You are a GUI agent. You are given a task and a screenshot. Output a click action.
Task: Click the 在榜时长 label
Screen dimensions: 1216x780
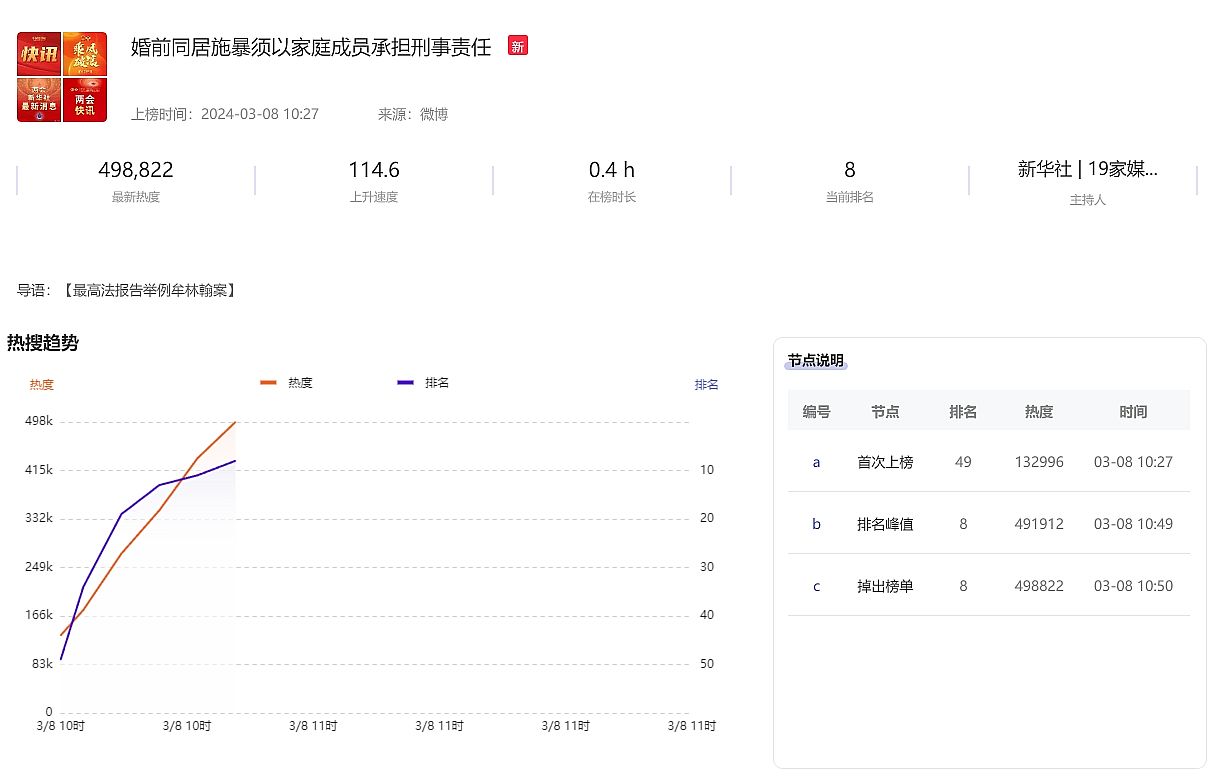(612, 197)
